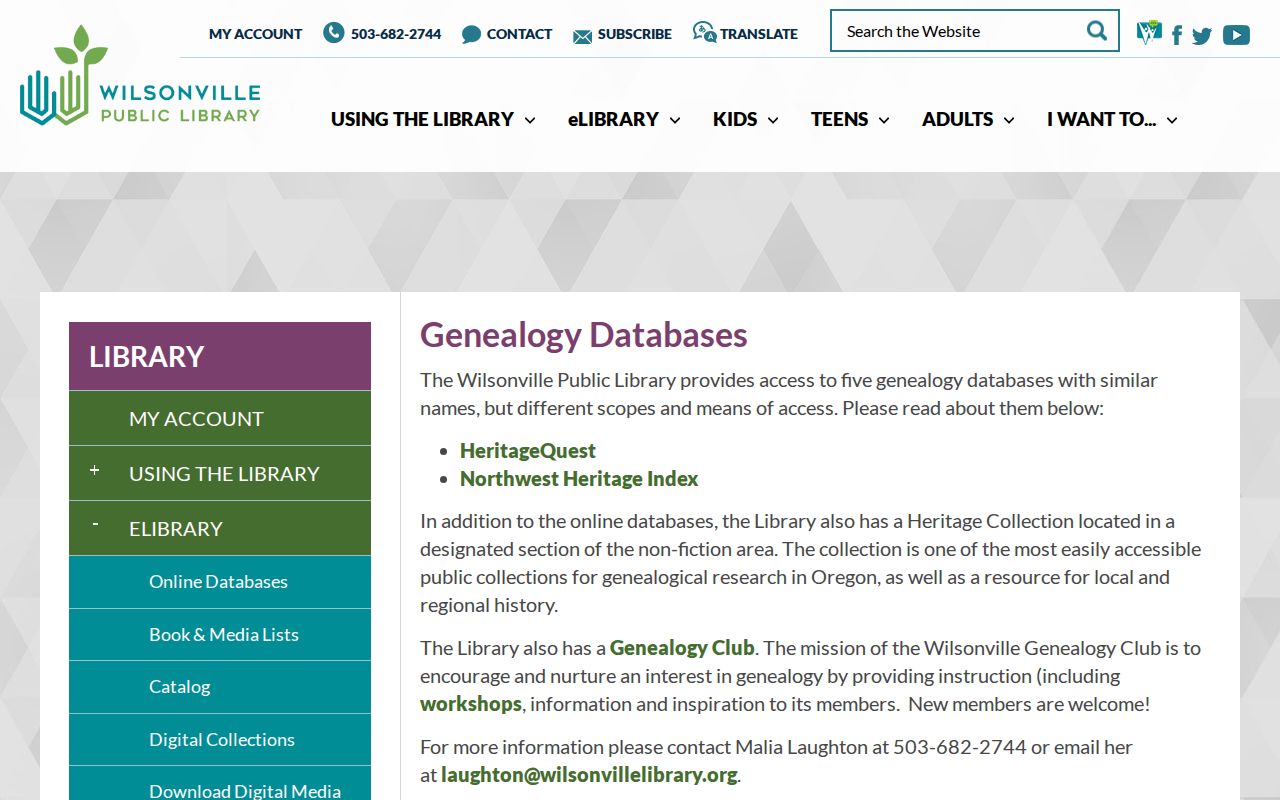
Task: Open Book & Media Lists sidebar item
Action: (x=220, y=635)
